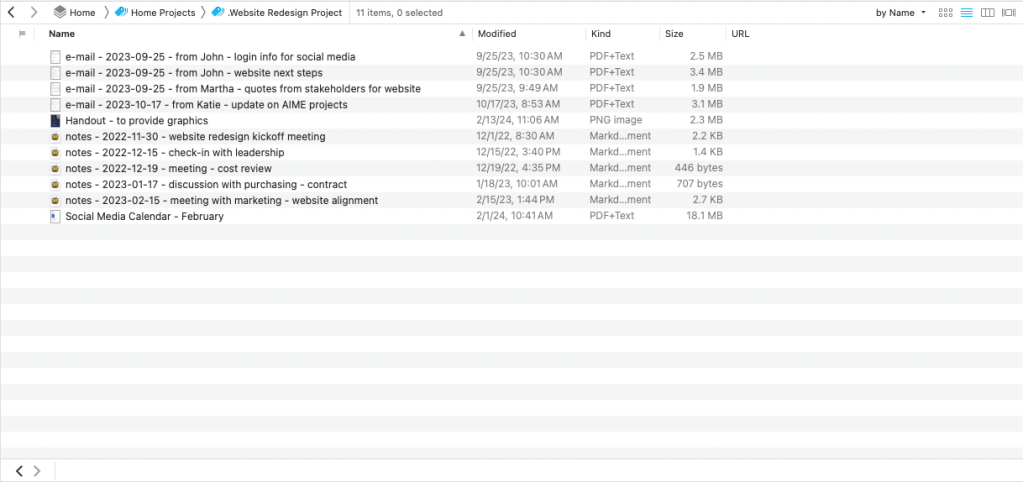Go to Home Projects in breadcrumb
The width and height of the screenshot is (1023, 482).
(x=155, y=13)
